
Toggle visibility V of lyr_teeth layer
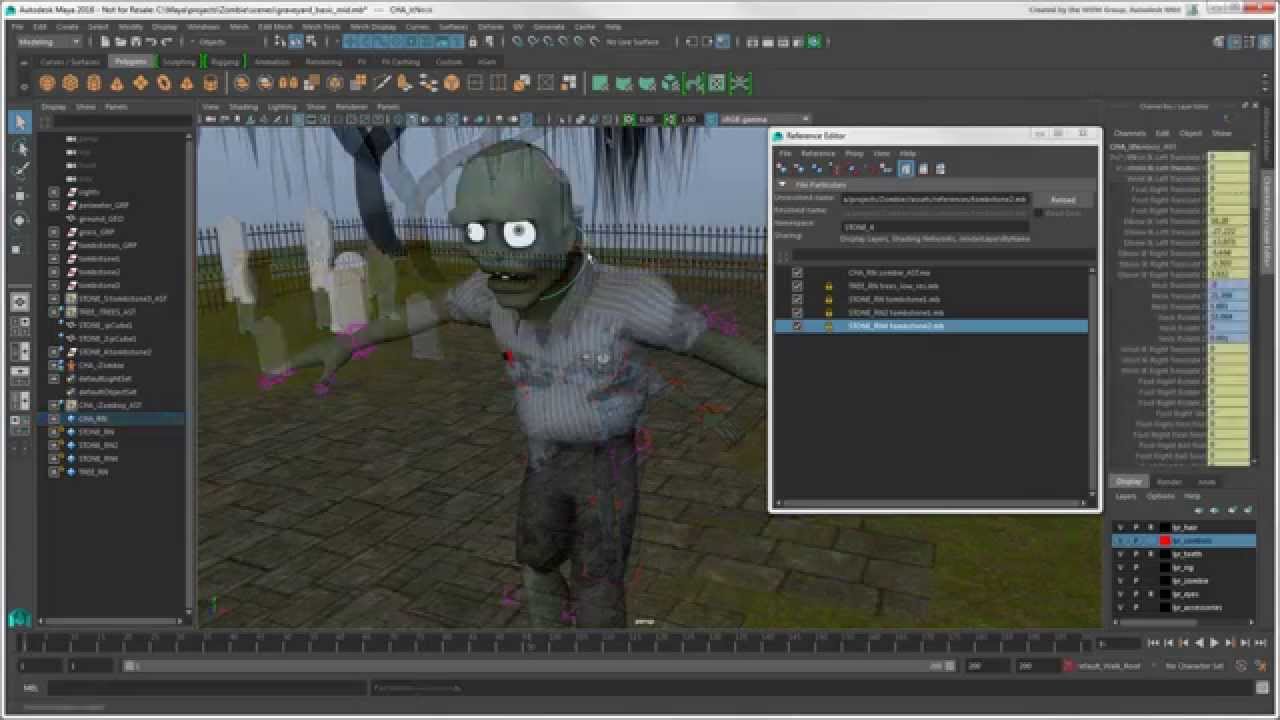coord(1120,554)
